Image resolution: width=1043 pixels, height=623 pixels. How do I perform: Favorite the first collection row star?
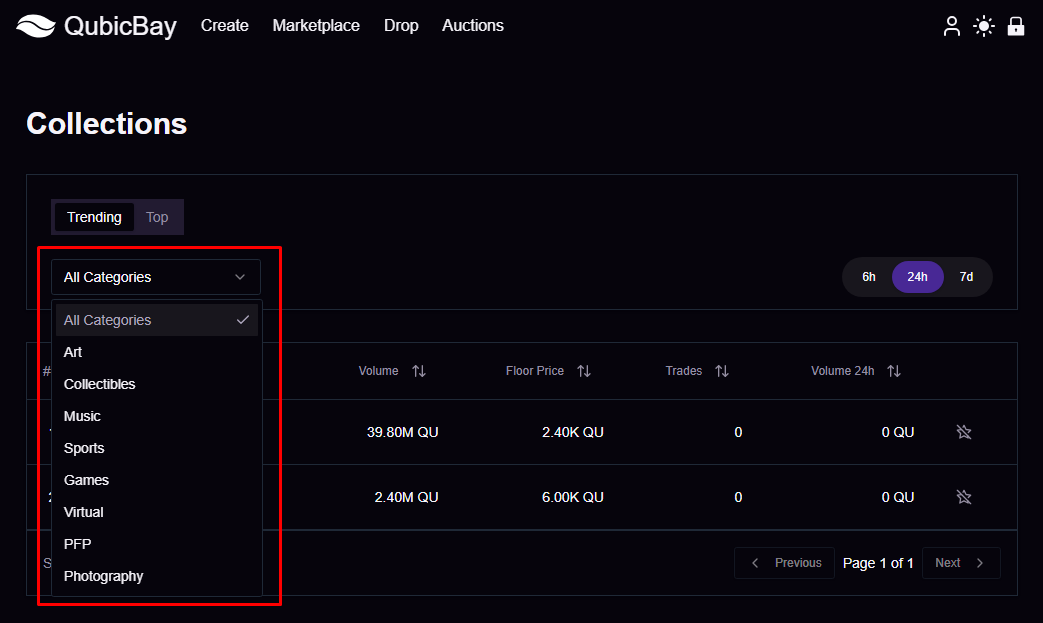click(x=964, y=432)
